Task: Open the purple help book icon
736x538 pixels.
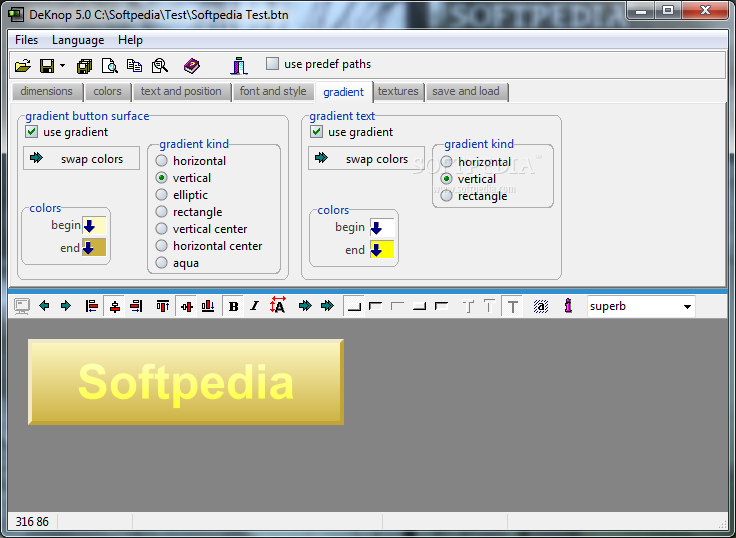Action: point(192,66)
